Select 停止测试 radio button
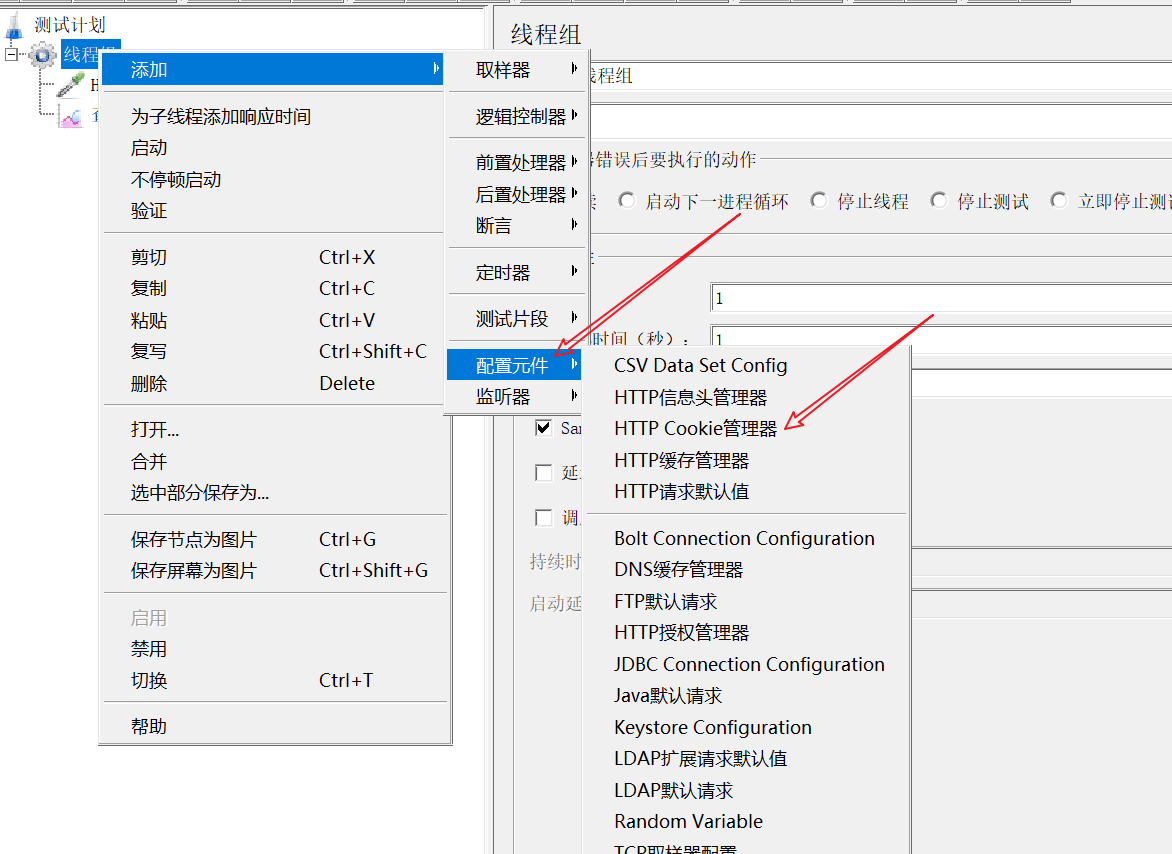 (939, 201)
